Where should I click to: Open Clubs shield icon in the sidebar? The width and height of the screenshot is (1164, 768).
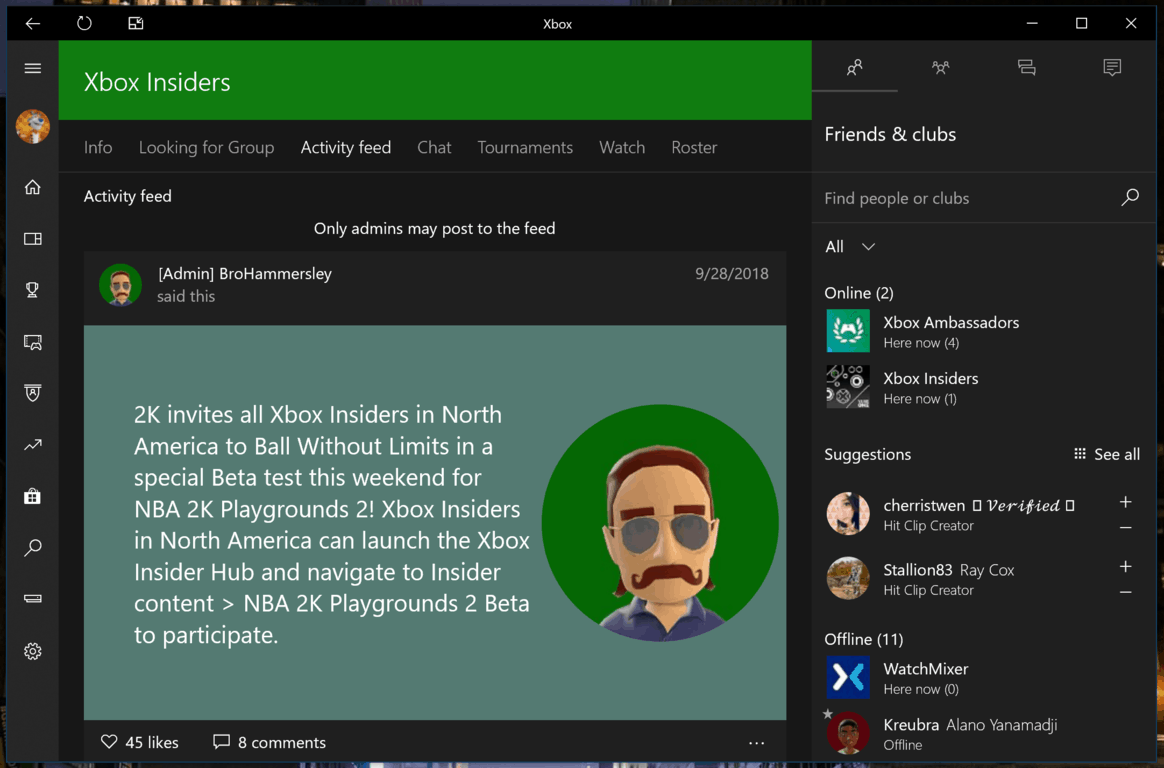click(33, 393)
